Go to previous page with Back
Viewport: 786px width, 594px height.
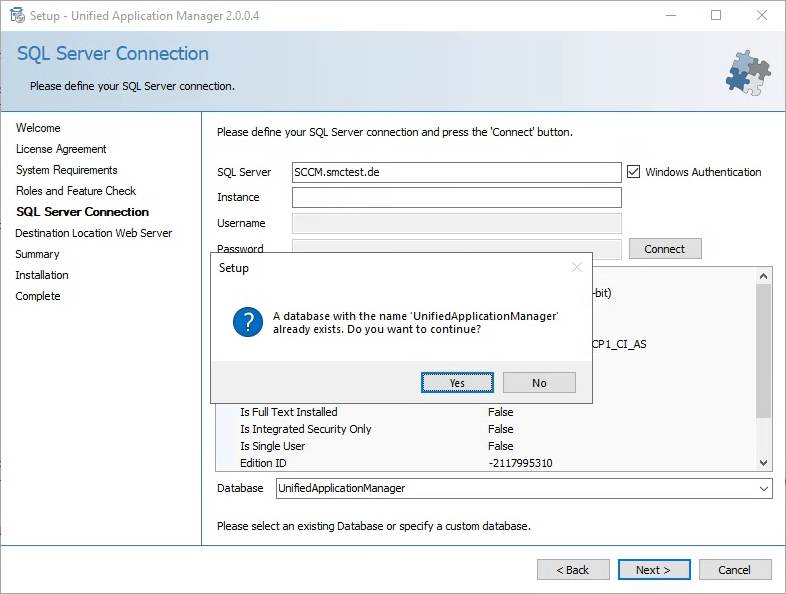(x=573, y=570)
